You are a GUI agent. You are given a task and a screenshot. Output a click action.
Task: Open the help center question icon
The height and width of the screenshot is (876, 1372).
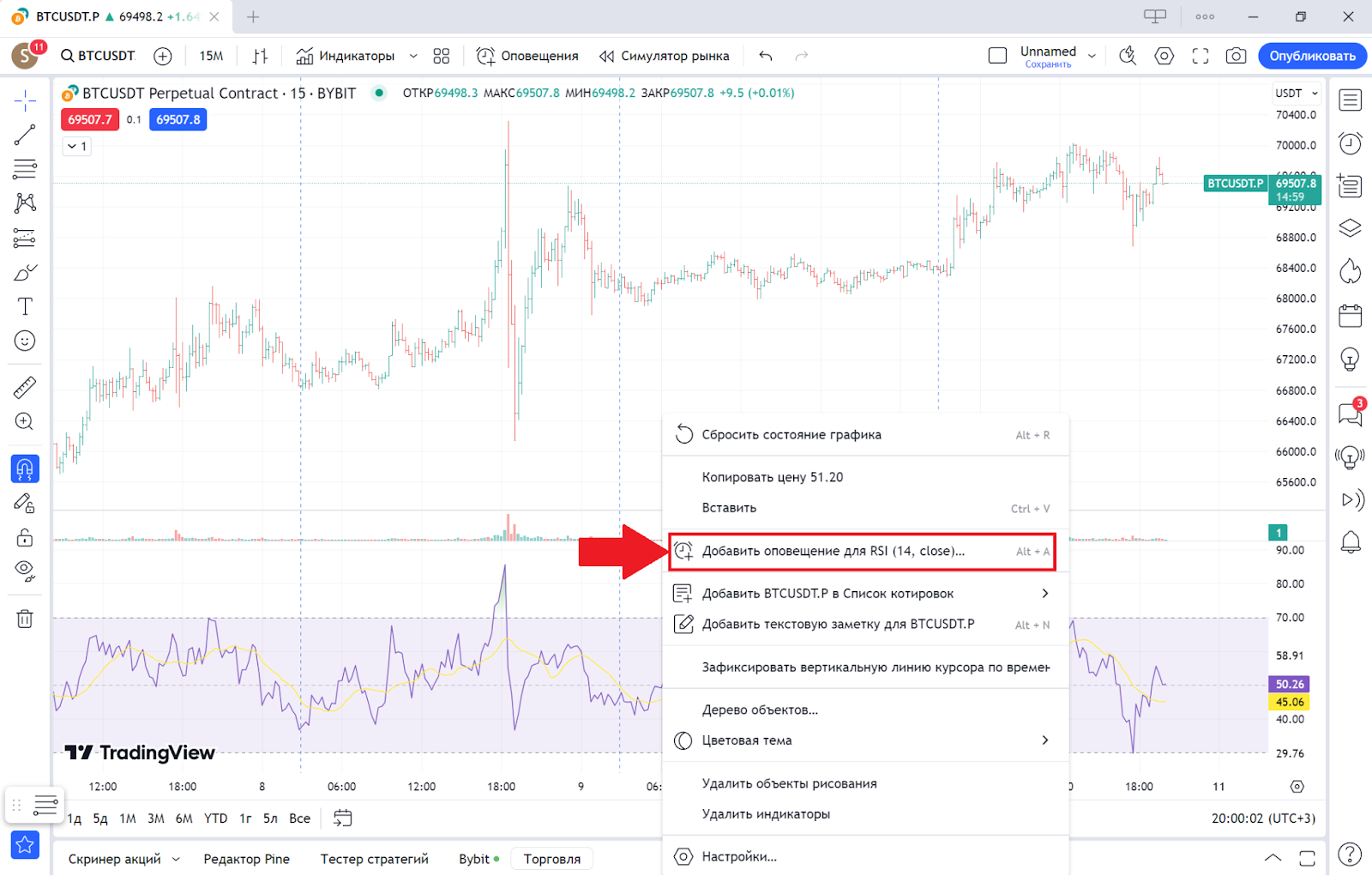coord(1350,854)
